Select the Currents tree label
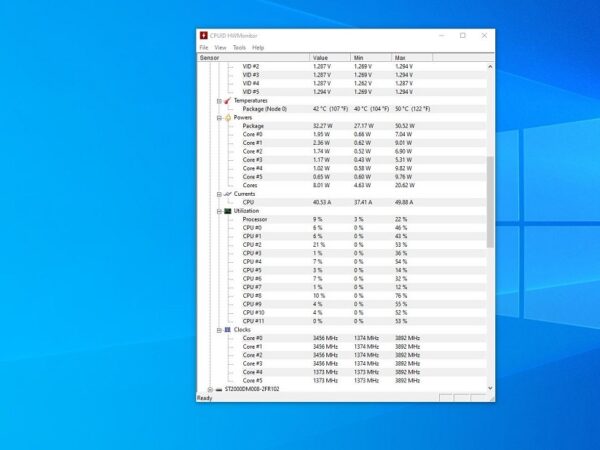This screenshot has height=450, width=600. pos(244,194)
